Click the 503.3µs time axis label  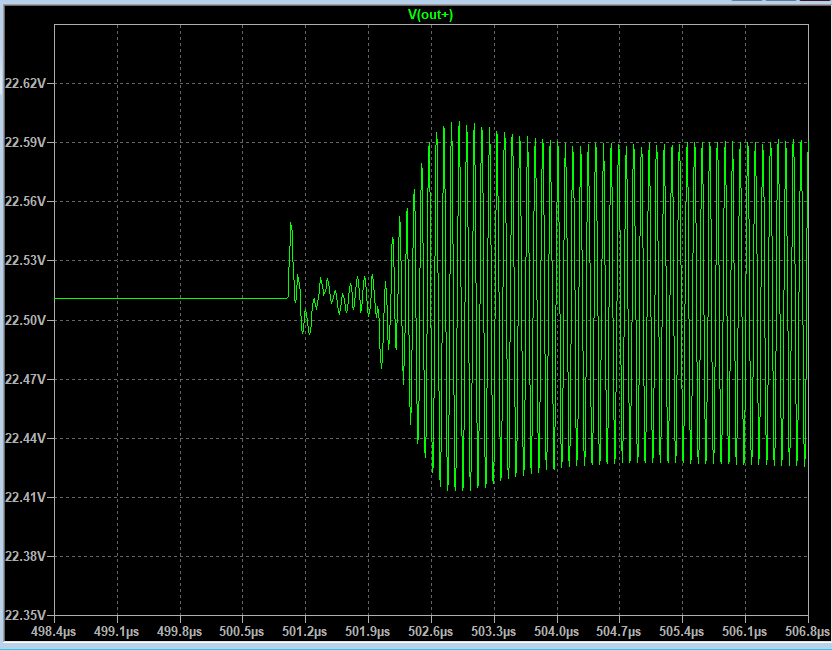coord(493,631)
